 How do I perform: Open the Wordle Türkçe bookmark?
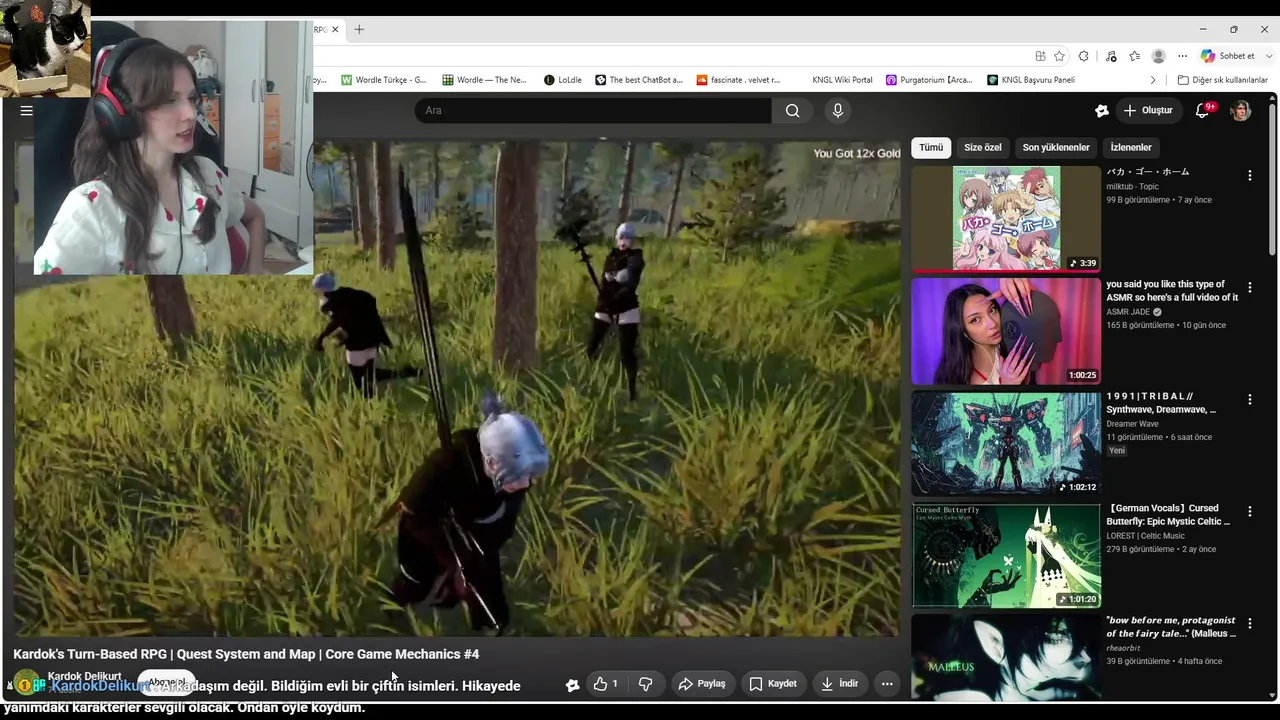point(384,80)
